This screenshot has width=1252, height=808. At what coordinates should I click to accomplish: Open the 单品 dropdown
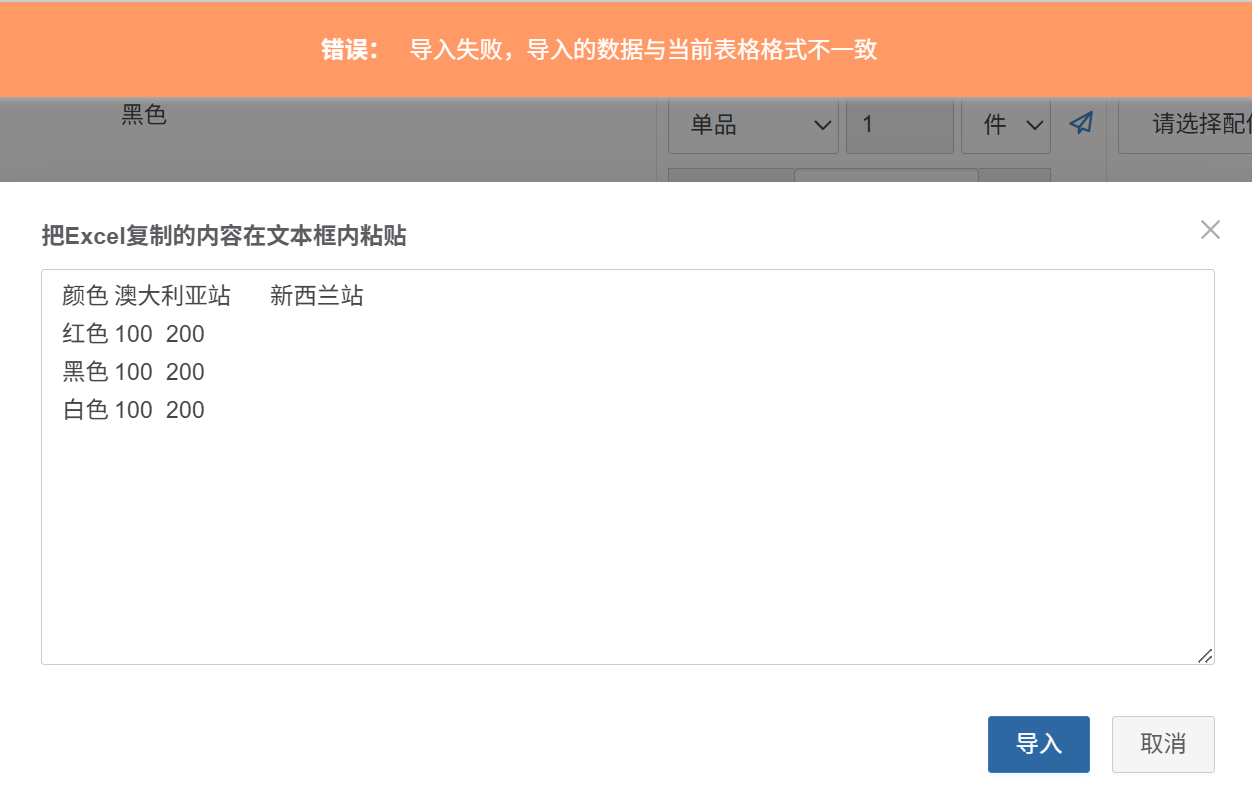753,125
